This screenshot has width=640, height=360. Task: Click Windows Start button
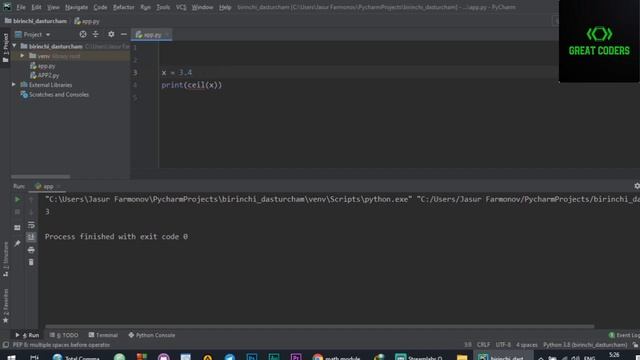[x=11, y=357]
